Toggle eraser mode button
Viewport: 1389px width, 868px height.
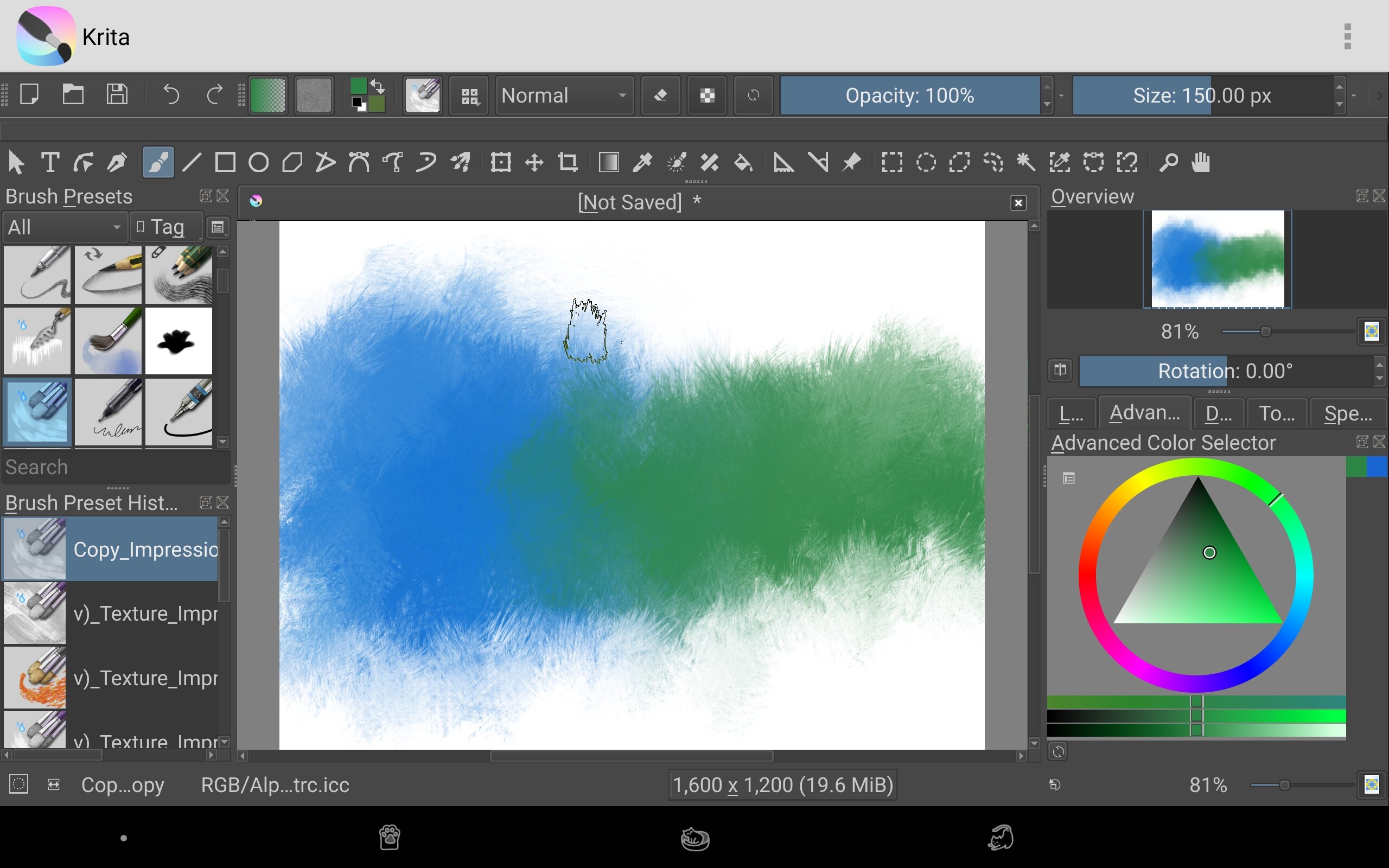click(x=661, y=95)
